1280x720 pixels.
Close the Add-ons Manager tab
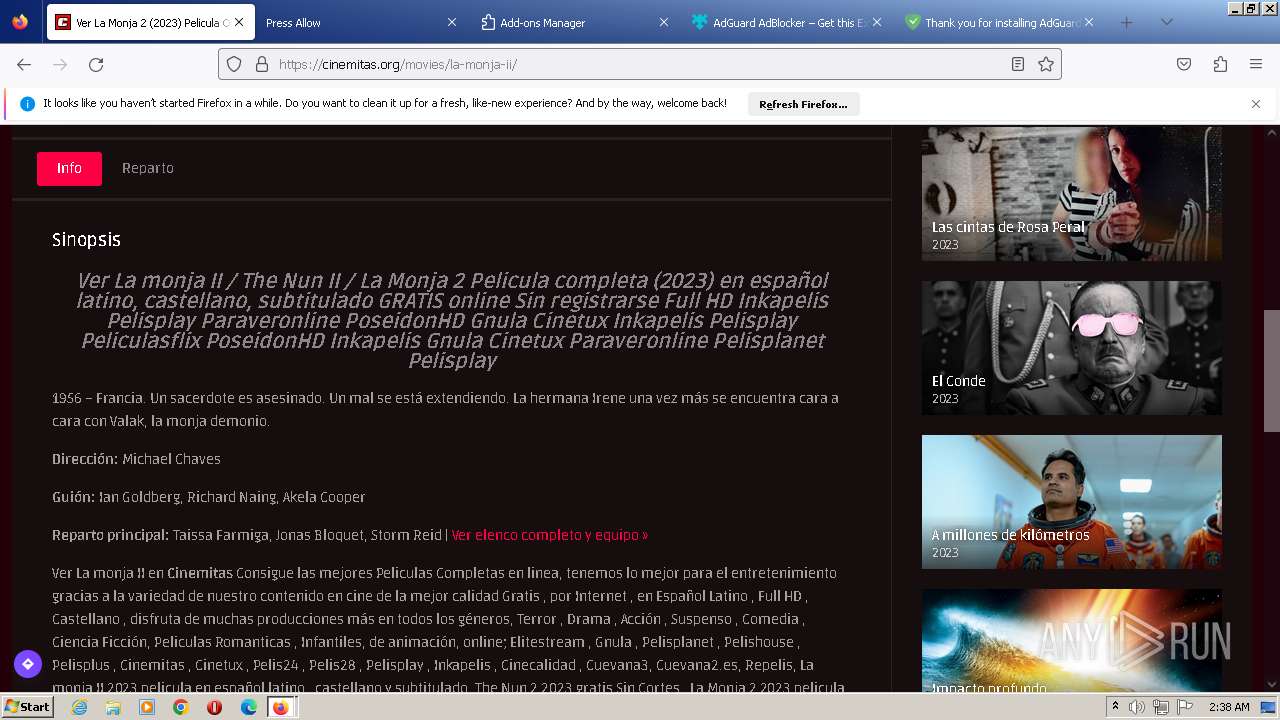[x=663, y=22]
